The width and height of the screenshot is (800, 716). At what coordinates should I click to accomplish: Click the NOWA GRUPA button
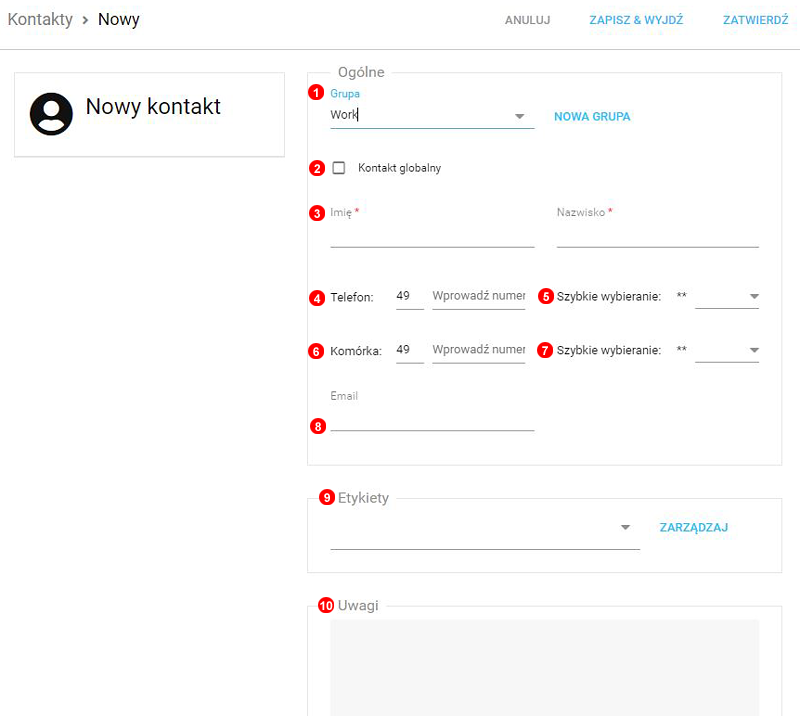click(x=592, y=117)
